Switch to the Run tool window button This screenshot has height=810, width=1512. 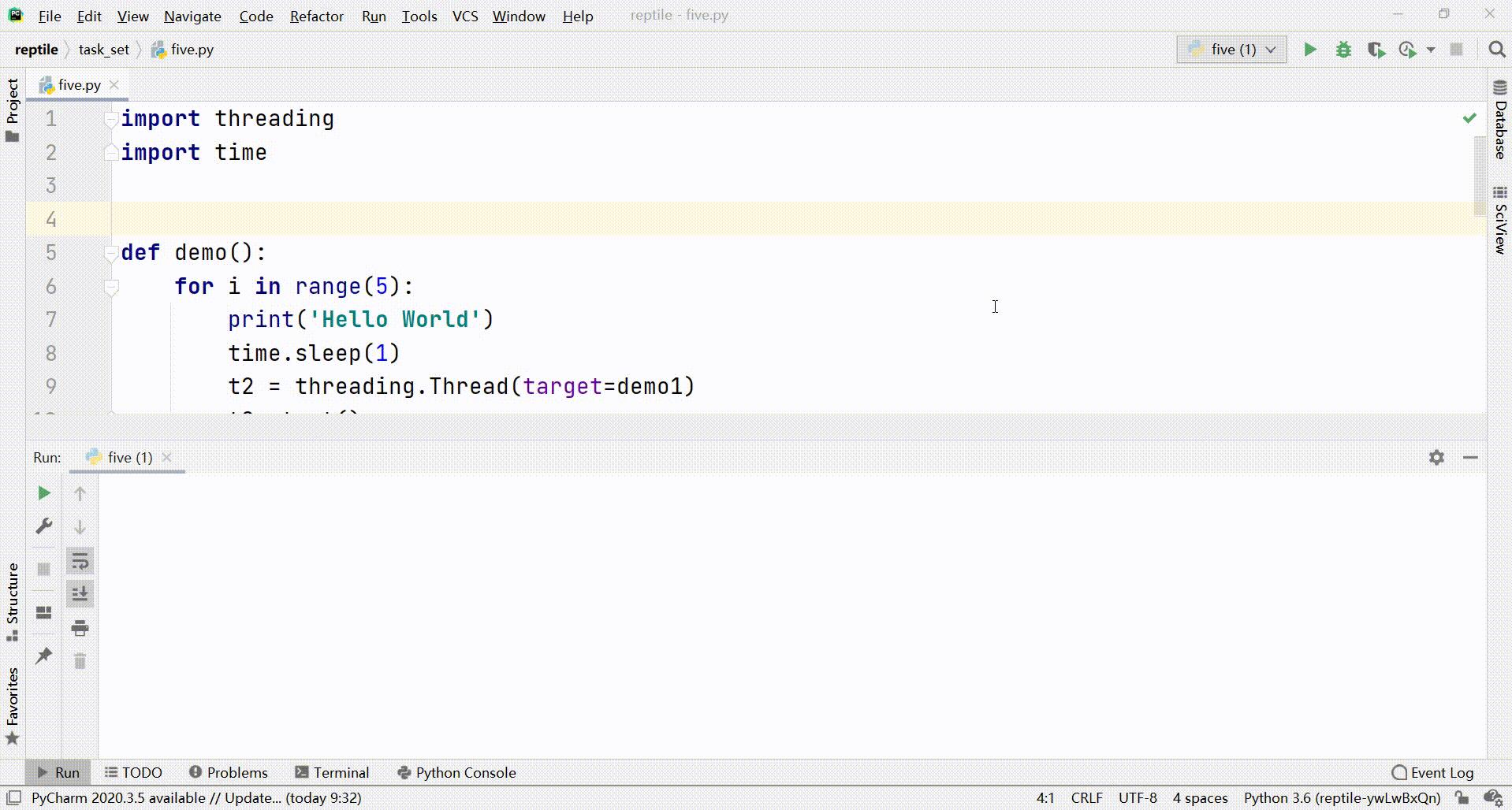(58, 772)
